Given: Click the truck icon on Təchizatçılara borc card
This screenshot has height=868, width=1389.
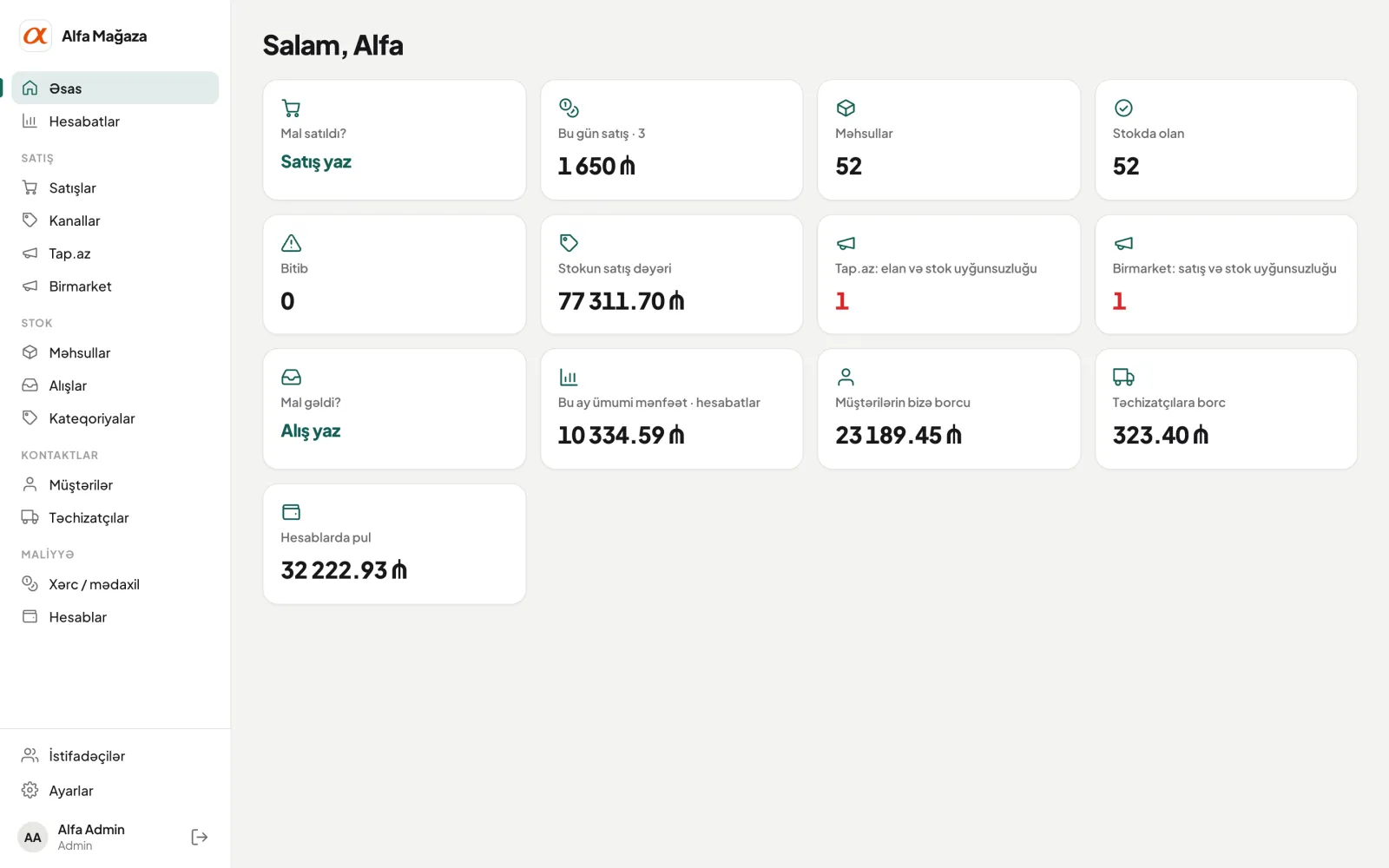Looking at the screenshot, I should [1123, 377].
